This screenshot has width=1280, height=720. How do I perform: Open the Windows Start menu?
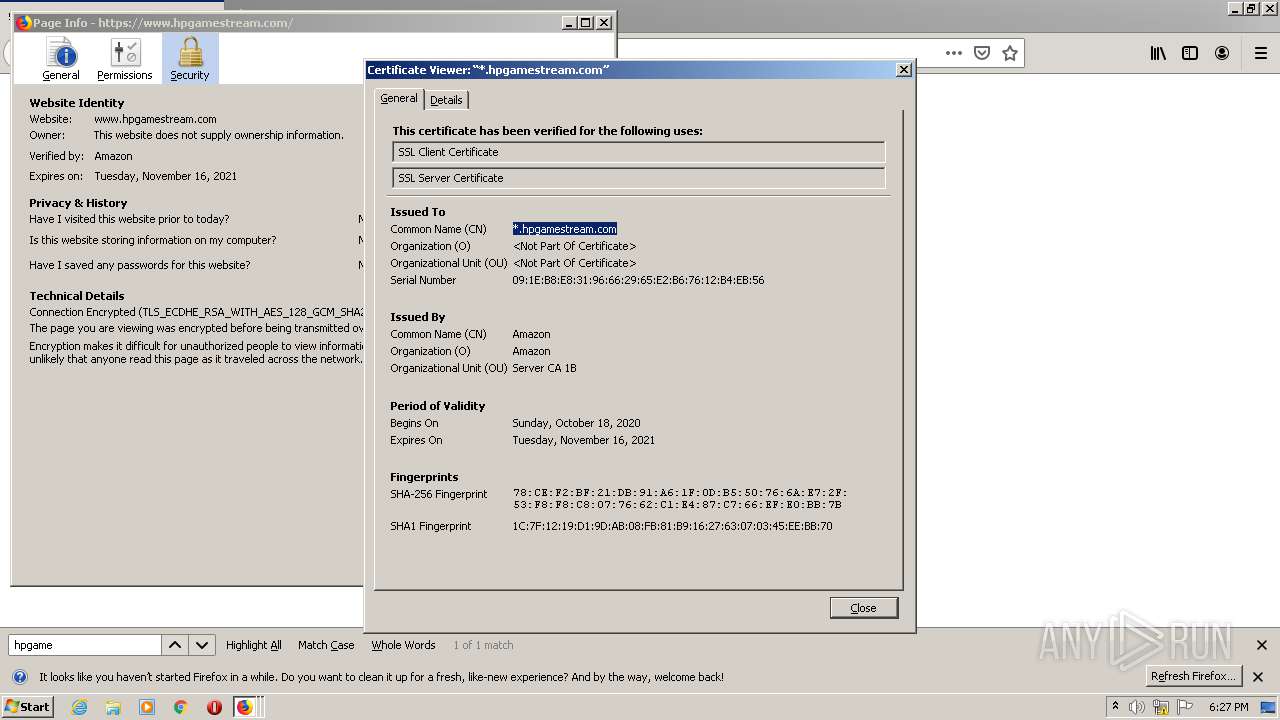[x=27, y=707]
